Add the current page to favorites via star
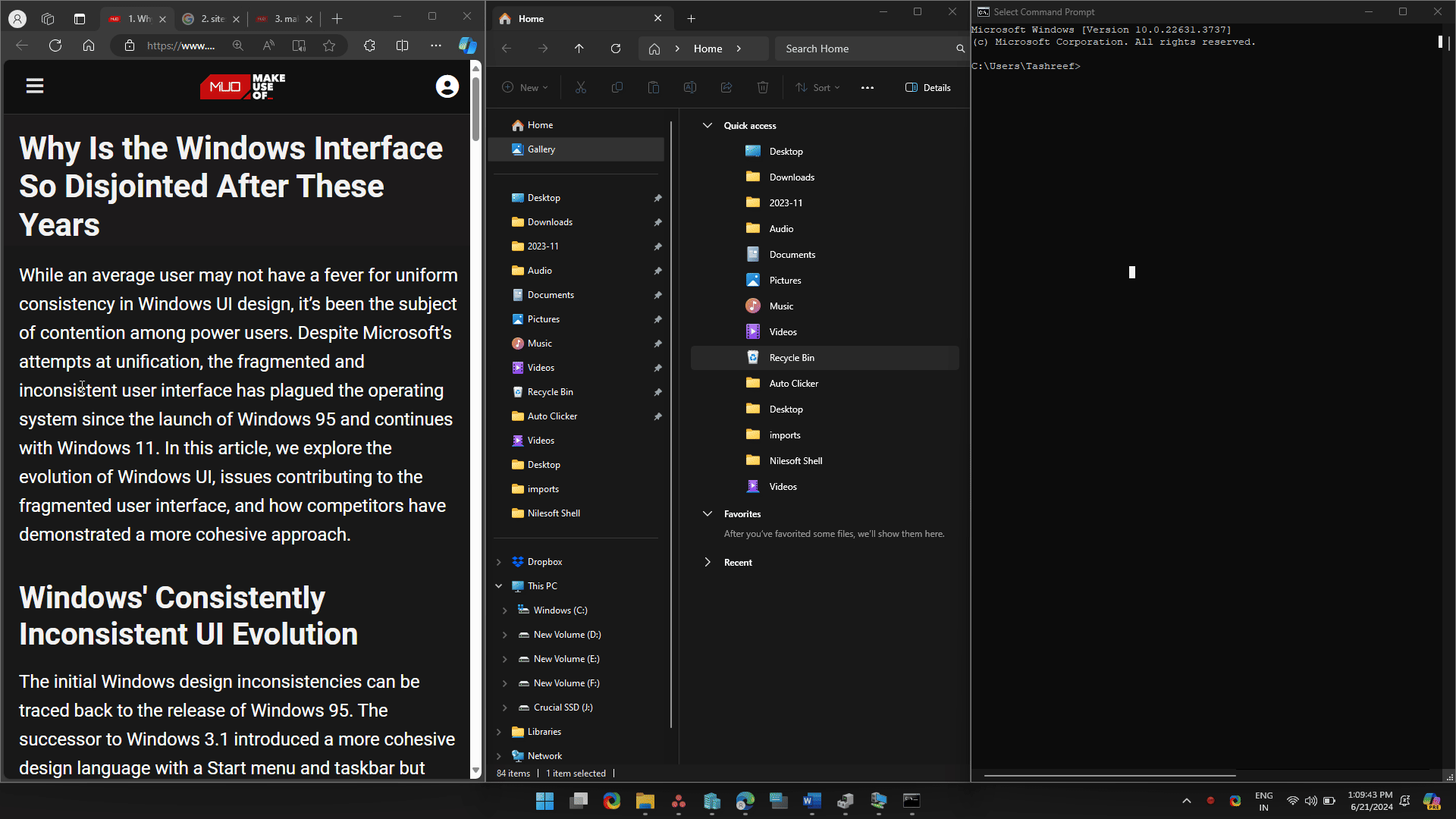The height and width of the screenshot is (819, 1456). click(330, 45)
